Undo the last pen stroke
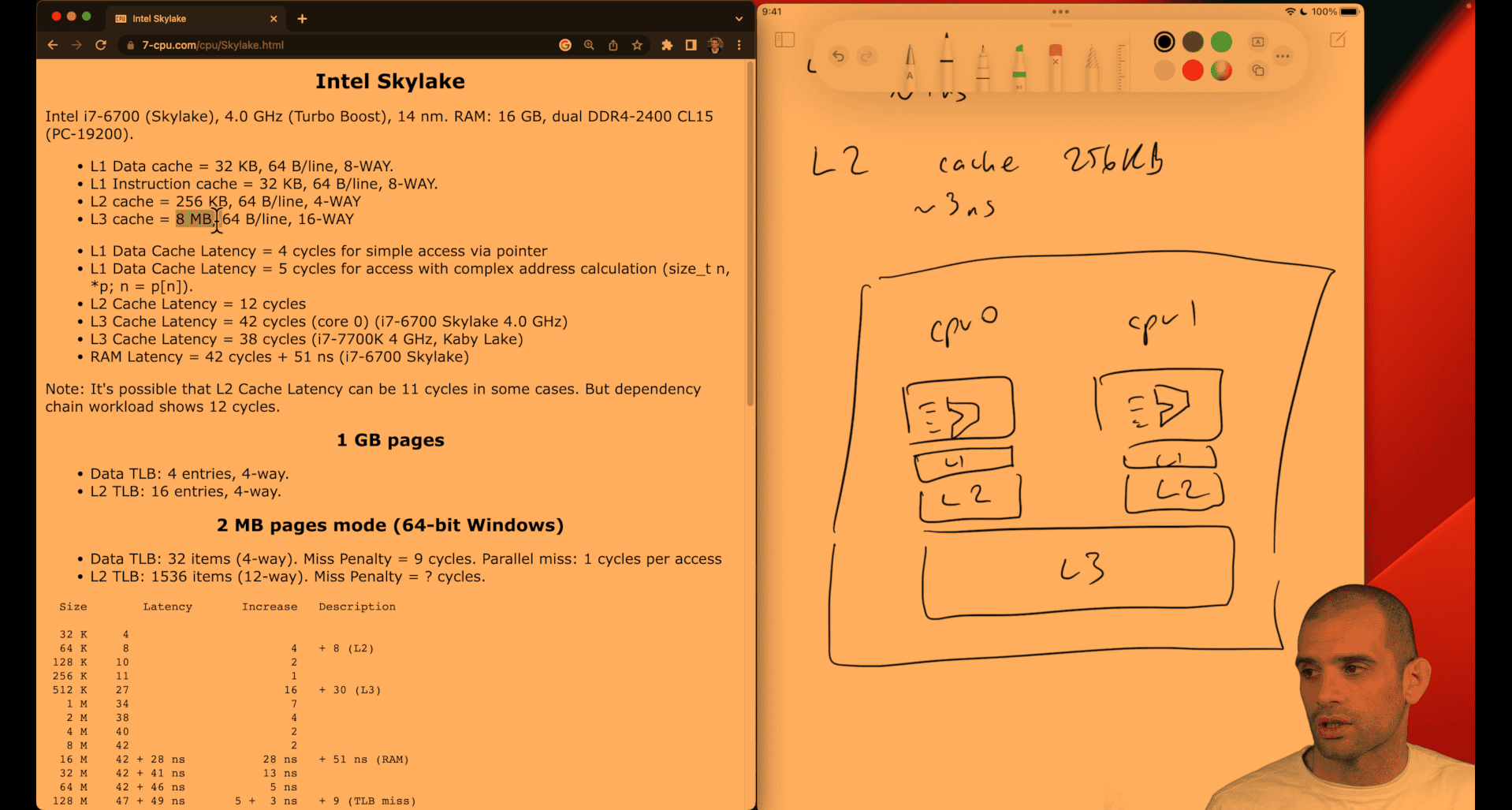The height and width of the screenshot is (810, 1512). 838,56
